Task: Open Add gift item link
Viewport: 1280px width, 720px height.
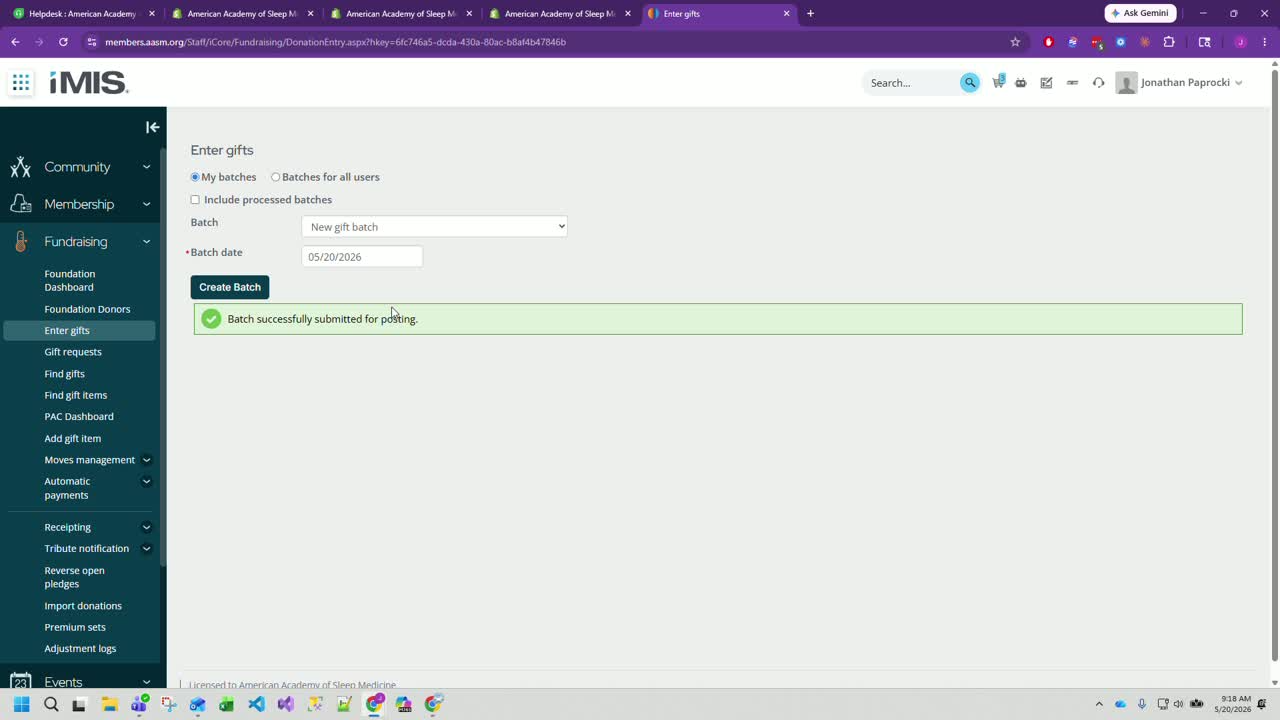Action: coord(73,439)
